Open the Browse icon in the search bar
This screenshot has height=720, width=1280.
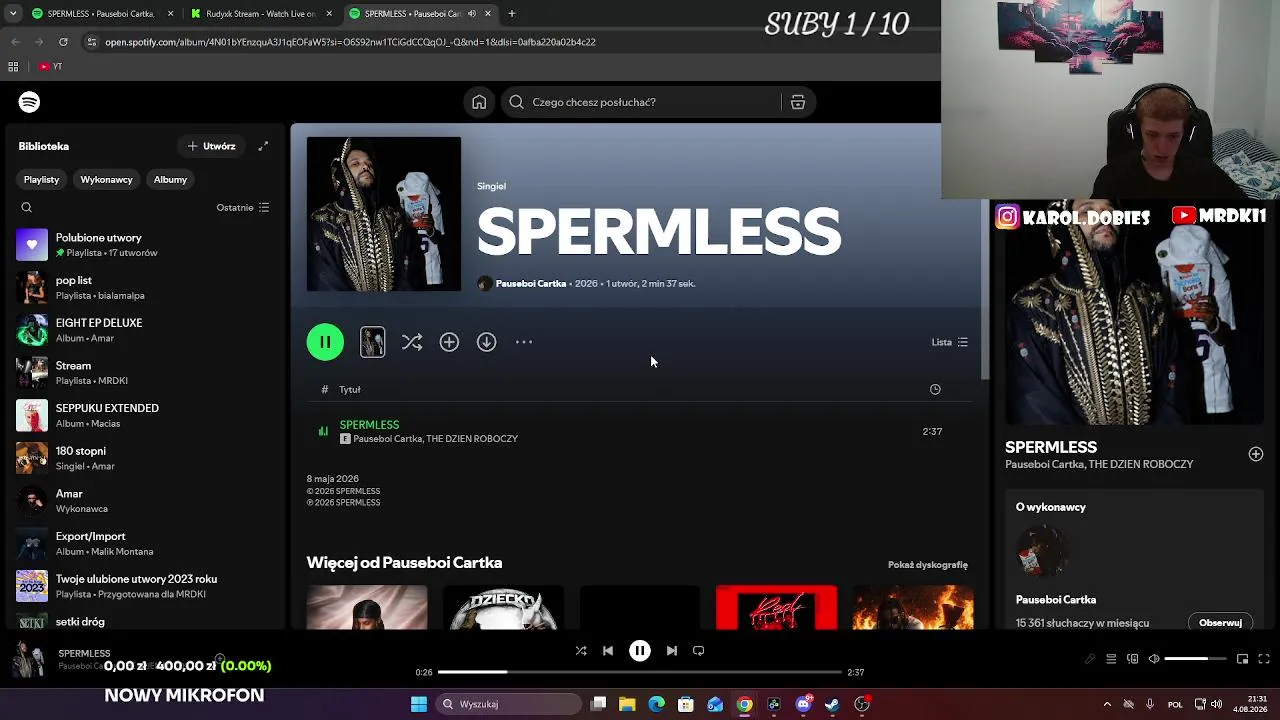click(798, 102)
